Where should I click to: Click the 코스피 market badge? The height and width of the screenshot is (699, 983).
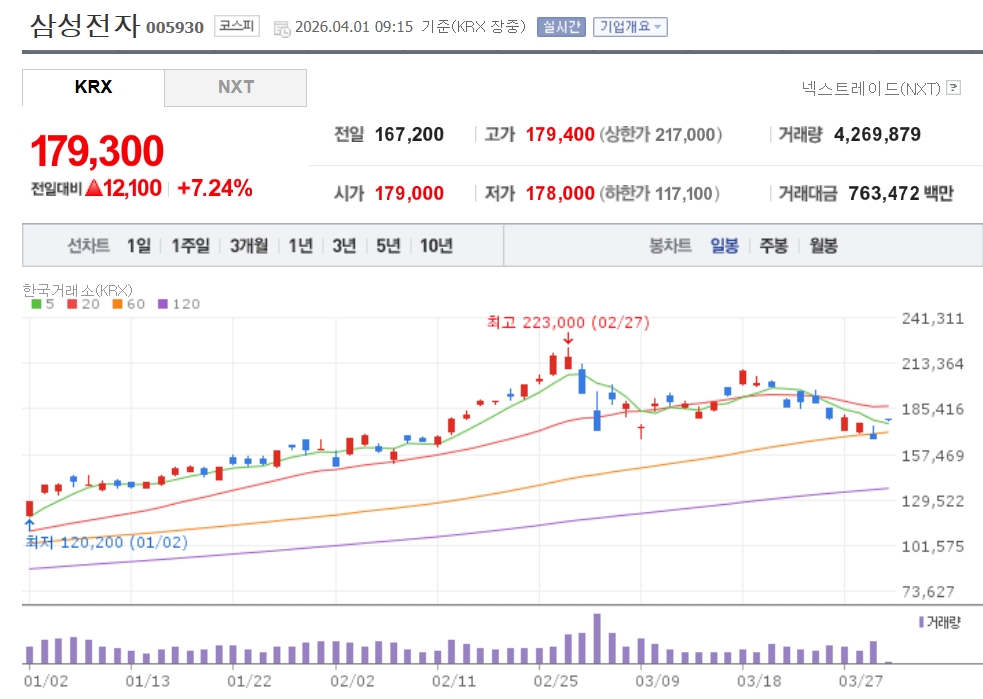pos(237,27)
